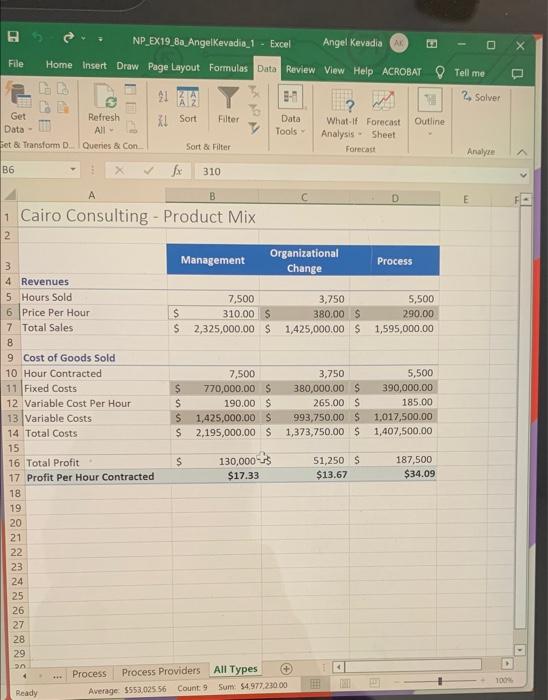The image size is (548, 700).
Task: Select column D header
Action: tap(395, 198)
